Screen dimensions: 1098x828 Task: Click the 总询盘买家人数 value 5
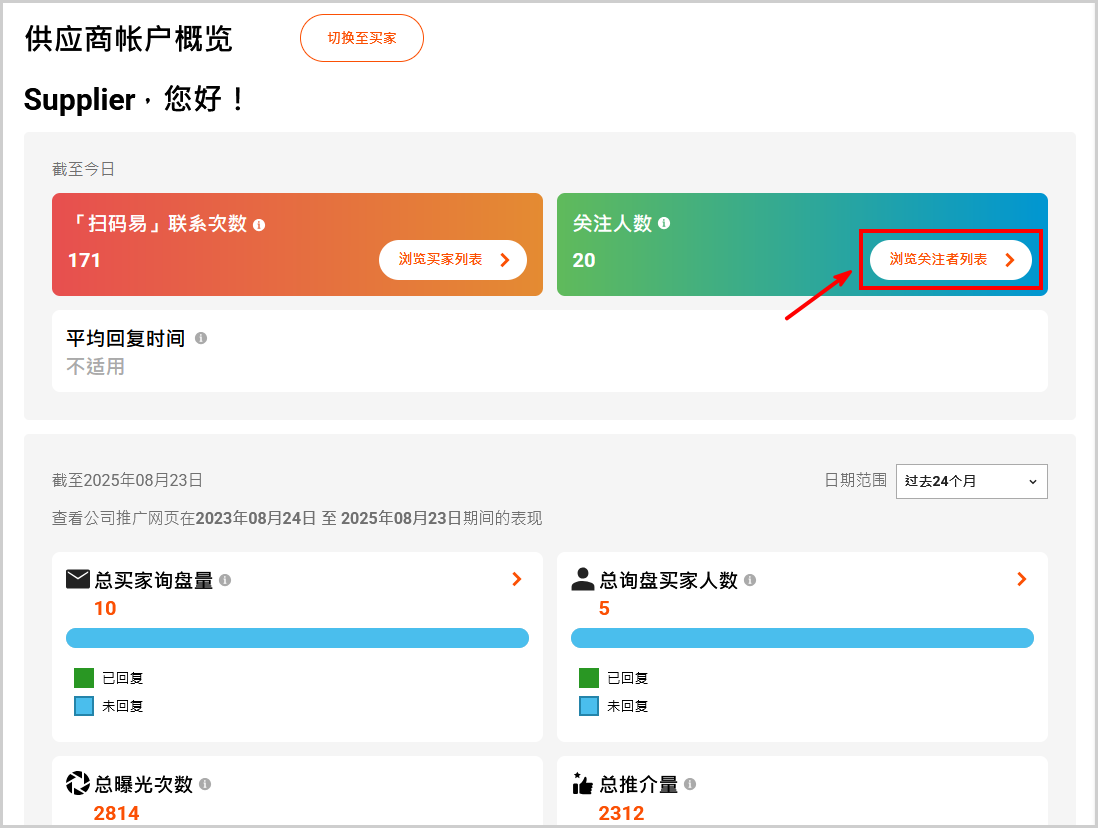(x=604, y=609)
